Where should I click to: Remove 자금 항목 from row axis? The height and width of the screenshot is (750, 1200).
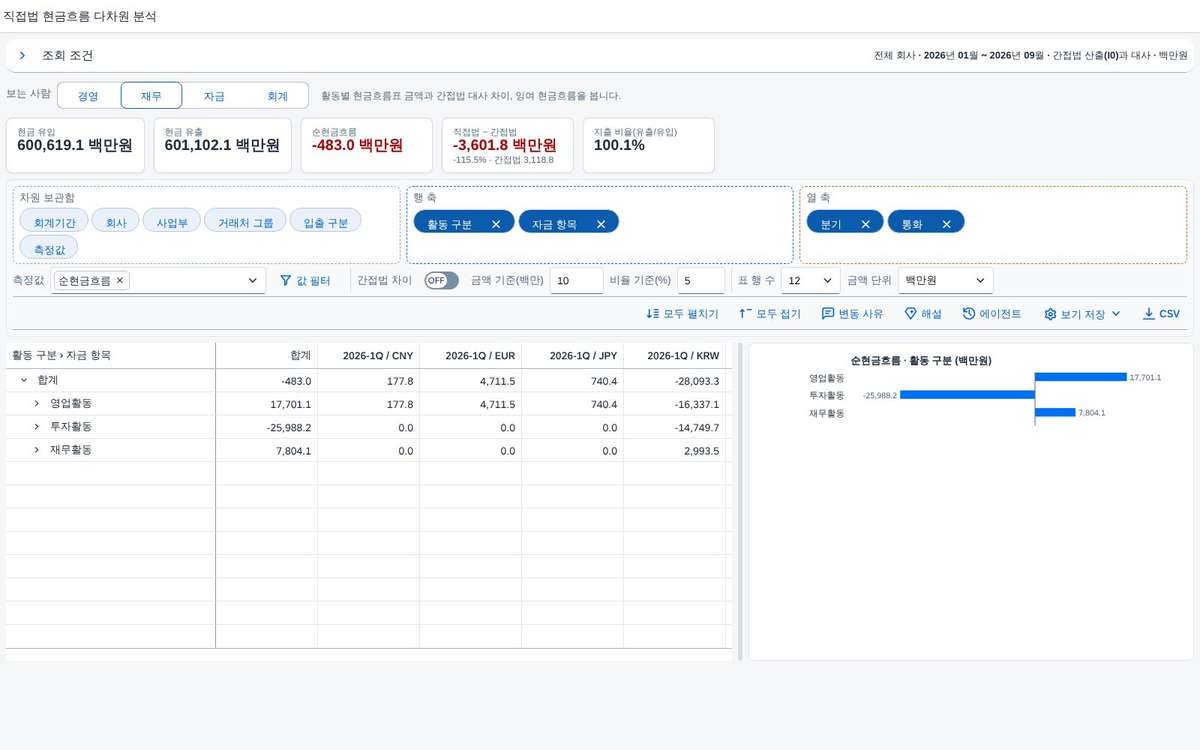point(601,224)
